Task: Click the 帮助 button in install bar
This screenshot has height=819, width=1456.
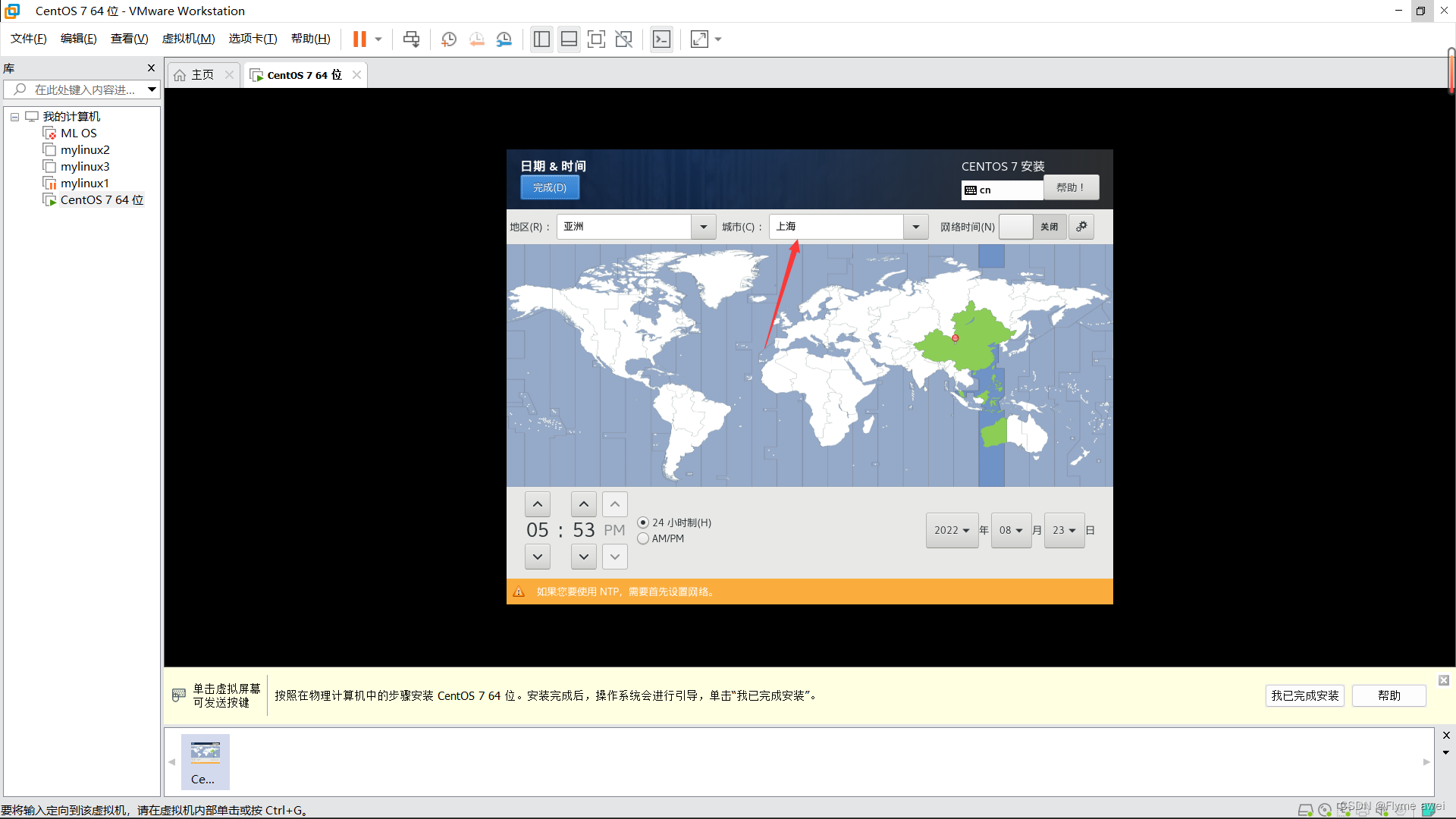Action: [x=1389, y=695]
